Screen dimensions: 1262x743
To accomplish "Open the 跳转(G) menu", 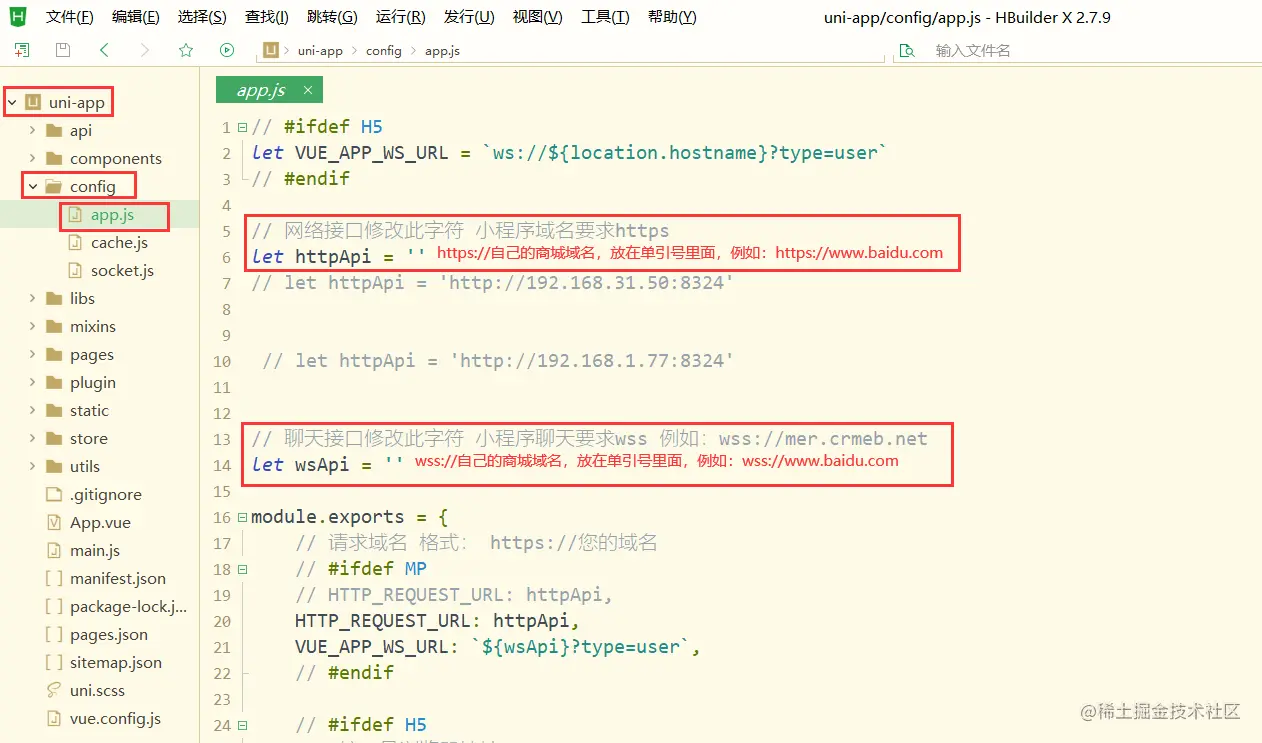I will pos(332,17).
